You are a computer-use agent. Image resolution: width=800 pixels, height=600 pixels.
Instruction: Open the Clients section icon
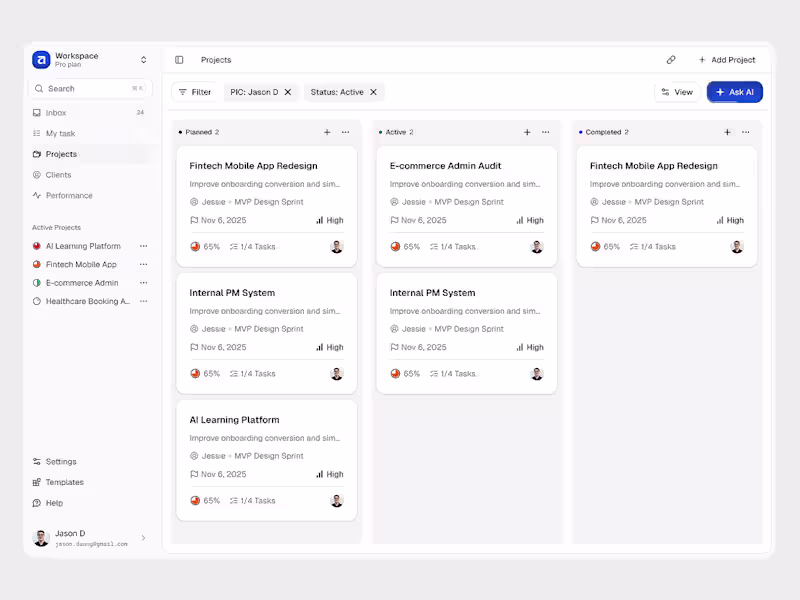38,175
